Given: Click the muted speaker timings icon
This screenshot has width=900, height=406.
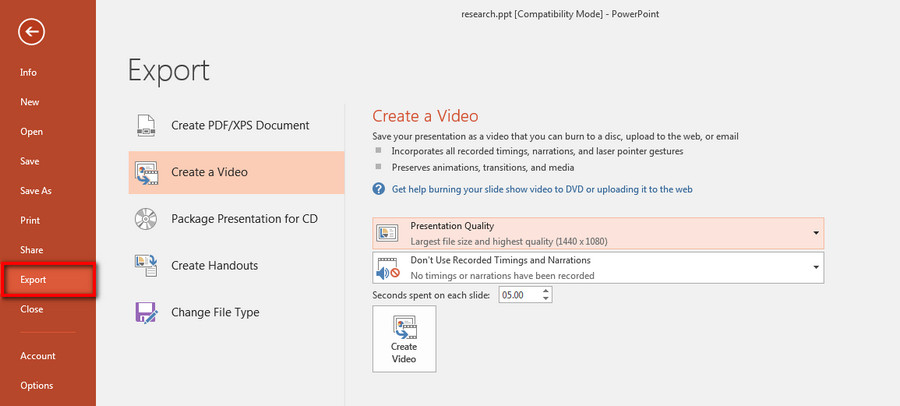Looking at the screenshot, I should pyautogui.click(x=387, y=268).
